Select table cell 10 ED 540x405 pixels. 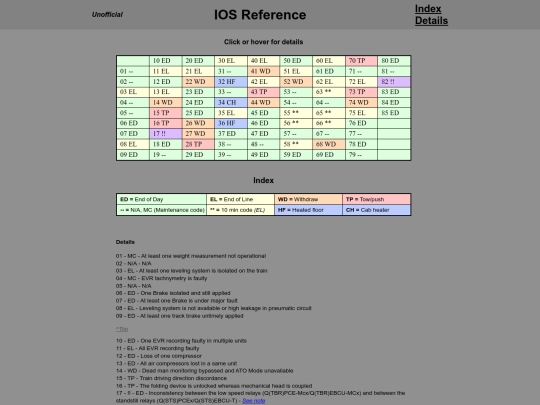pyautogui.click(x=166, y=61)
